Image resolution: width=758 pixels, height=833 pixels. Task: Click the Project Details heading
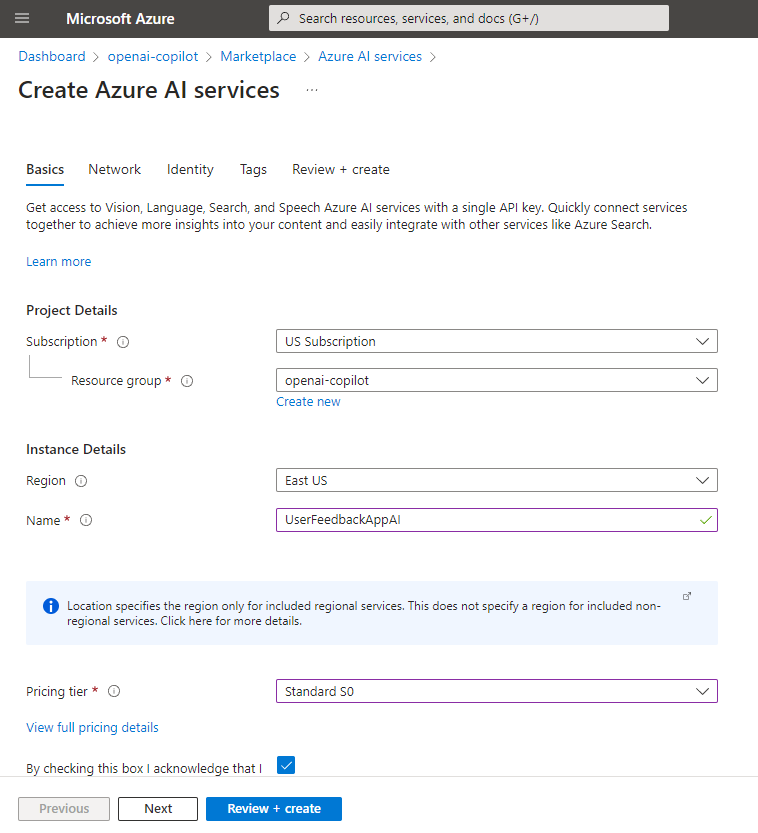coord(72,310)
